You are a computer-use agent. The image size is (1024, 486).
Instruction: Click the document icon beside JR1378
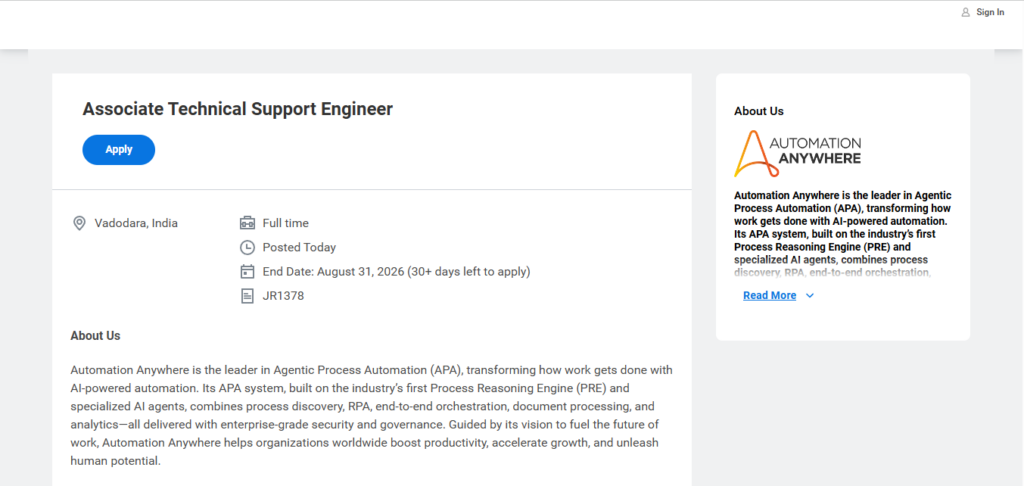[247, 296]
